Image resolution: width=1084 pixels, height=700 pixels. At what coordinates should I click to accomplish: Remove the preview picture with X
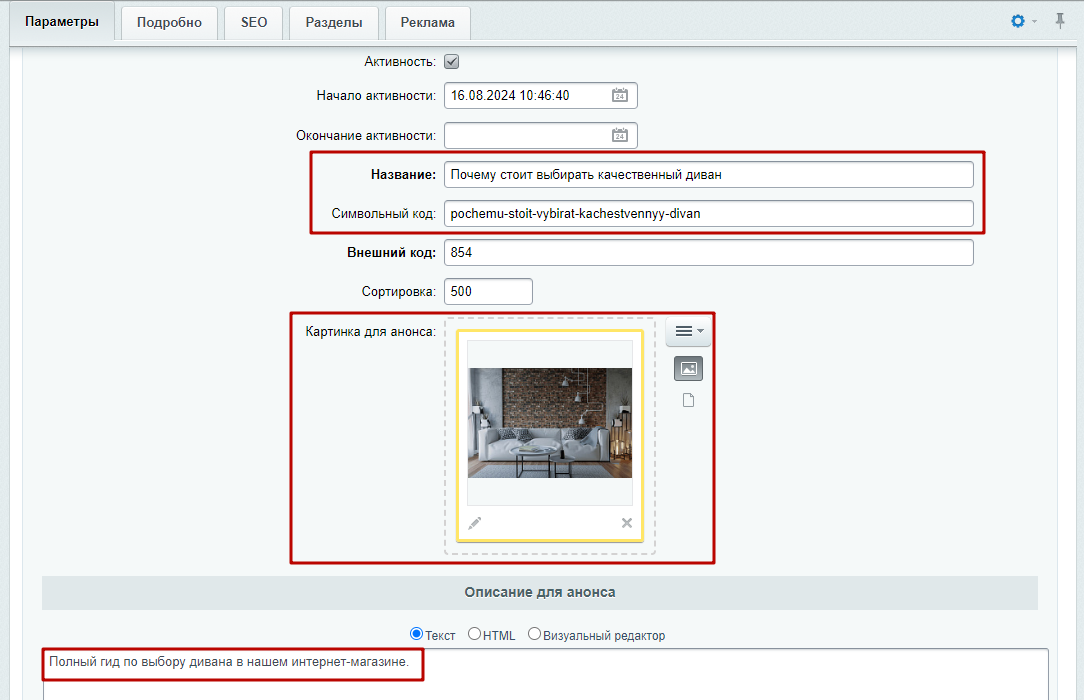point(626,523)
